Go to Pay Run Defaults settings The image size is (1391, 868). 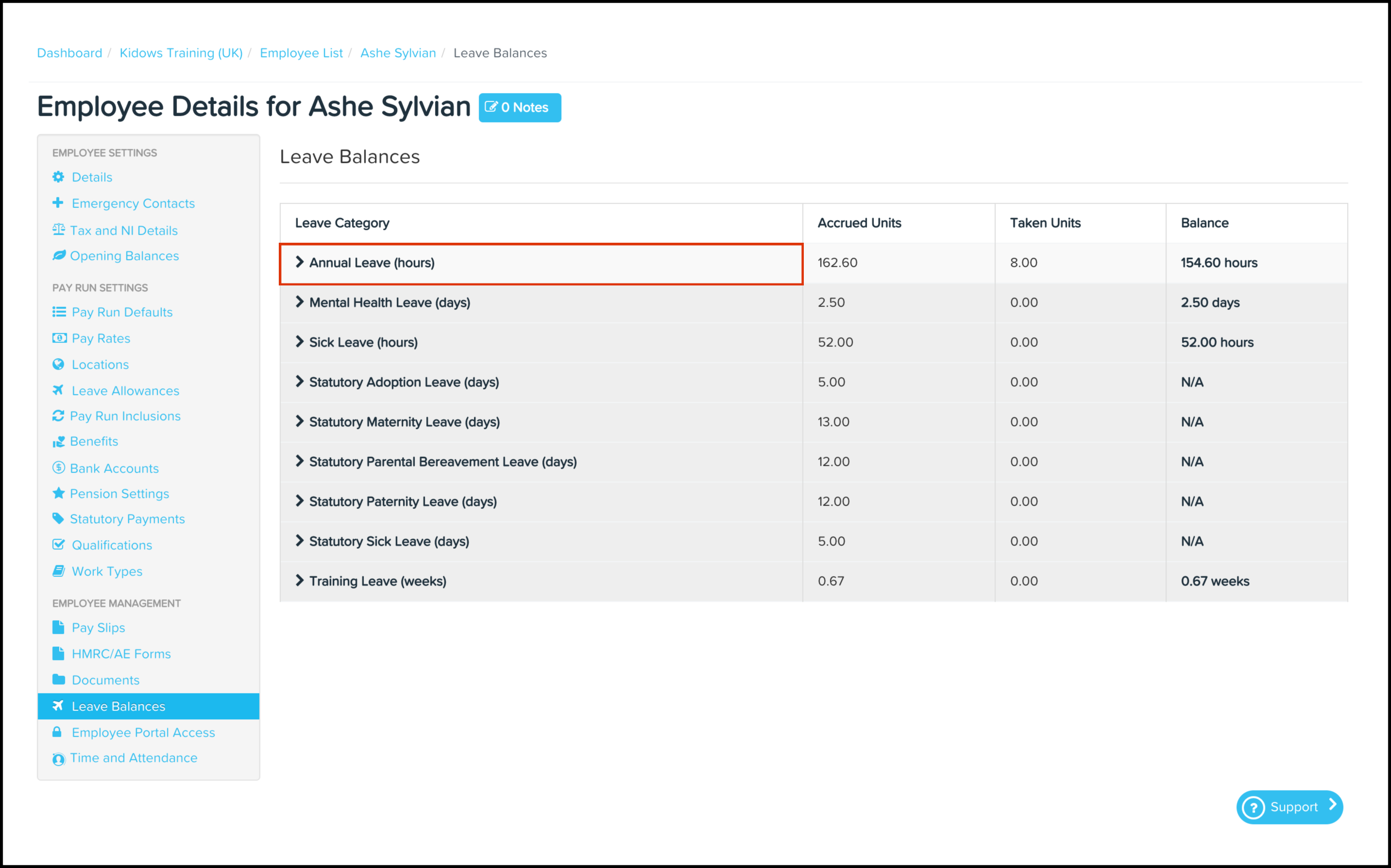click(122, 312)
